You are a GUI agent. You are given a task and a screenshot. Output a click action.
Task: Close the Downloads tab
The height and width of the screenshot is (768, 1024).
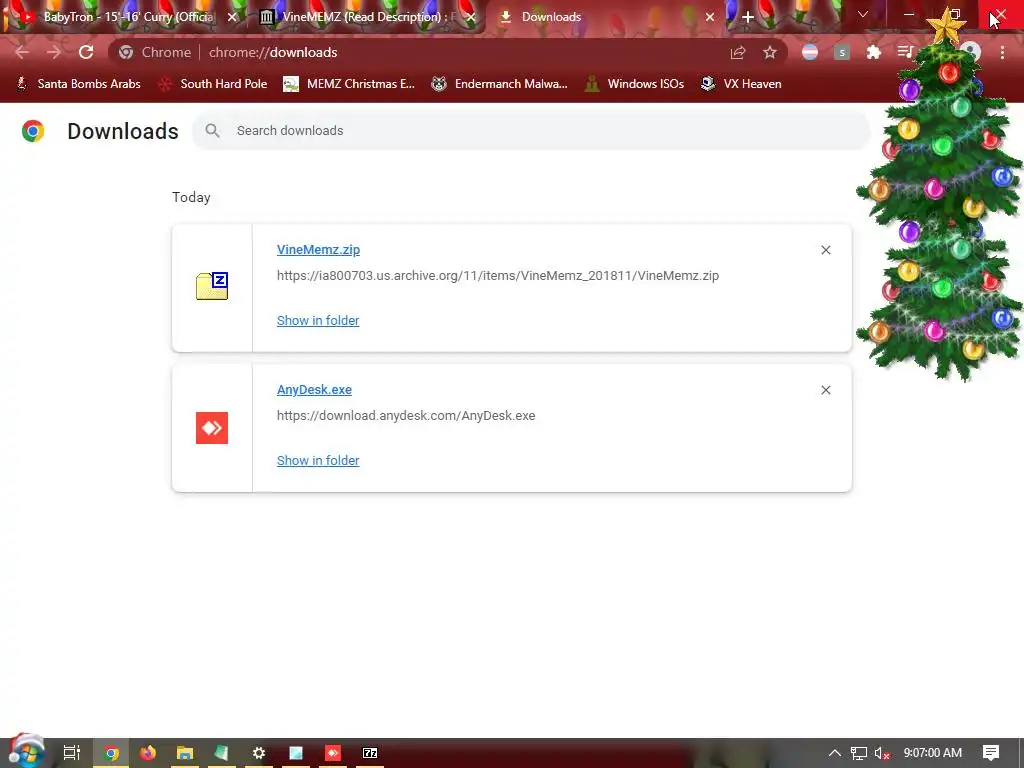click(710, 17)
